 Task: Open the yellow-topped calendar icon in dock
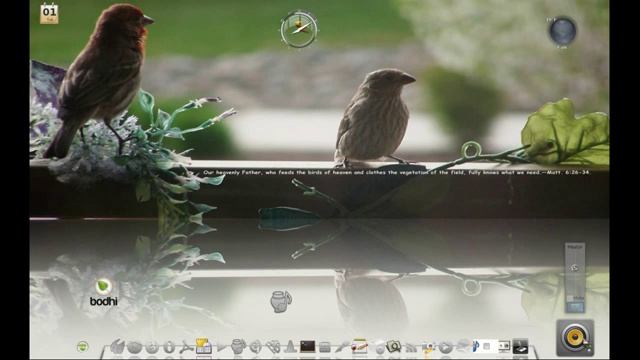click(x=203, y=346)
